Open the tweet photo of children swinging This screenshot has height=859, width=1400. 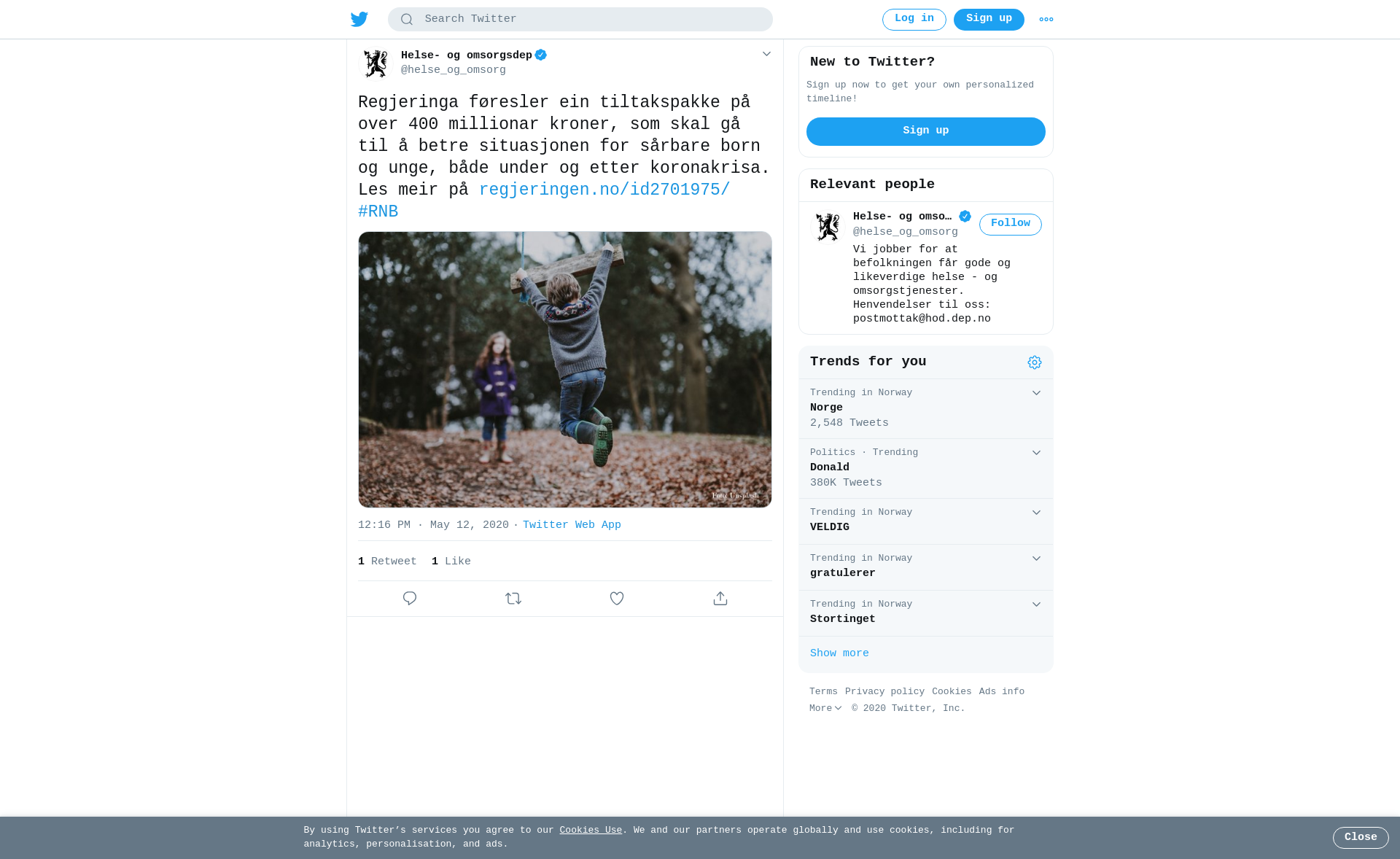coord(565,370)
